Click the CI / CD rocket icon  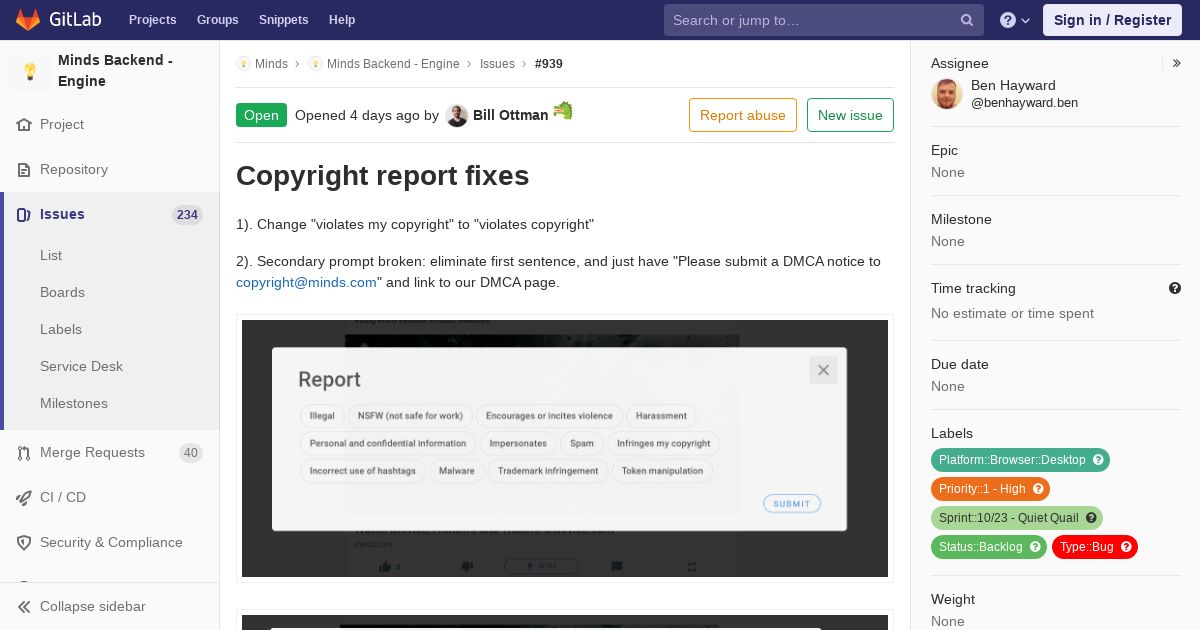pos(24,498)
